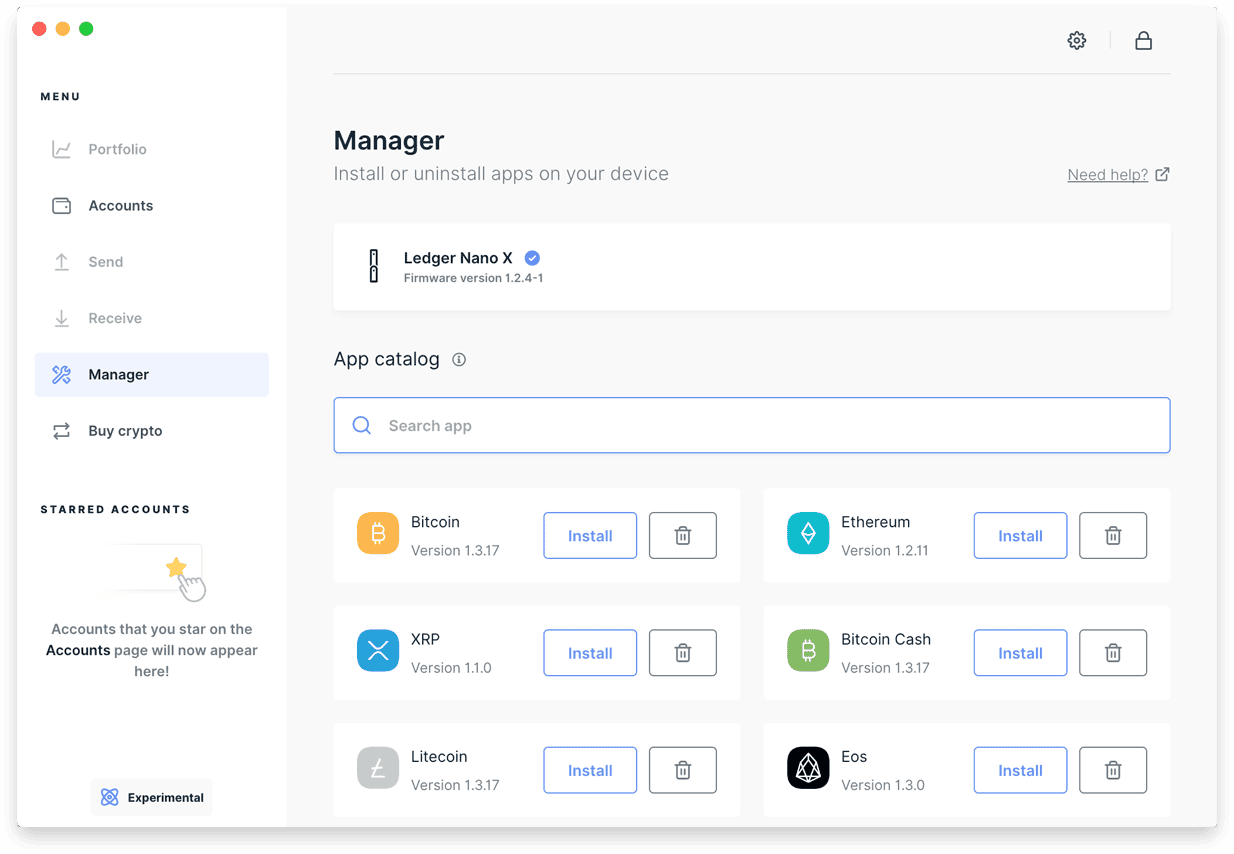Install the Eos app
1234x854 pixels.
pyautogui.click(x=1020, y=770)
